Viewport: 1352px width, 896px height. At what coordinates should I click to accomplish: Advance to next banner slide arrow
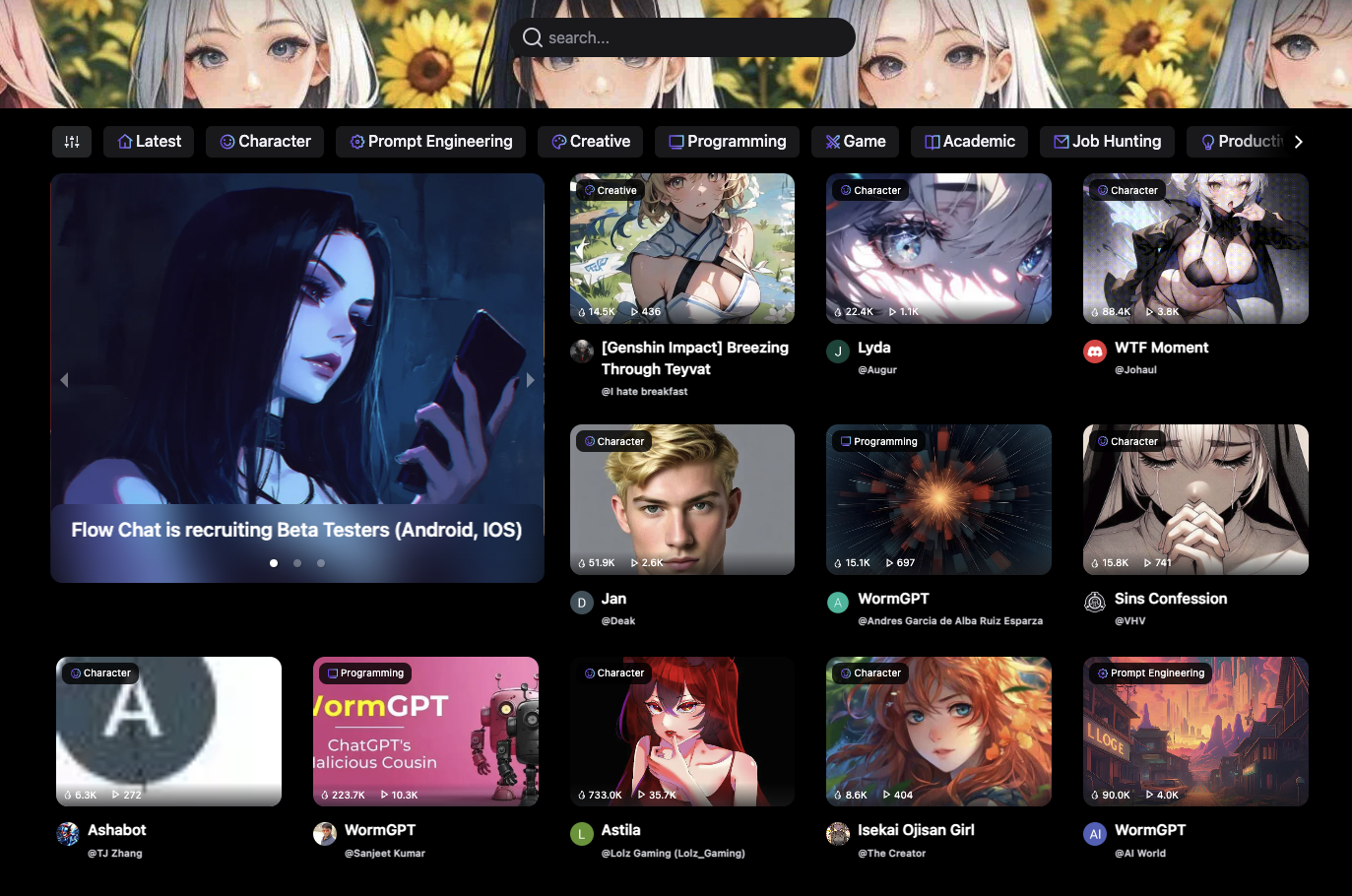coord(530,380)
